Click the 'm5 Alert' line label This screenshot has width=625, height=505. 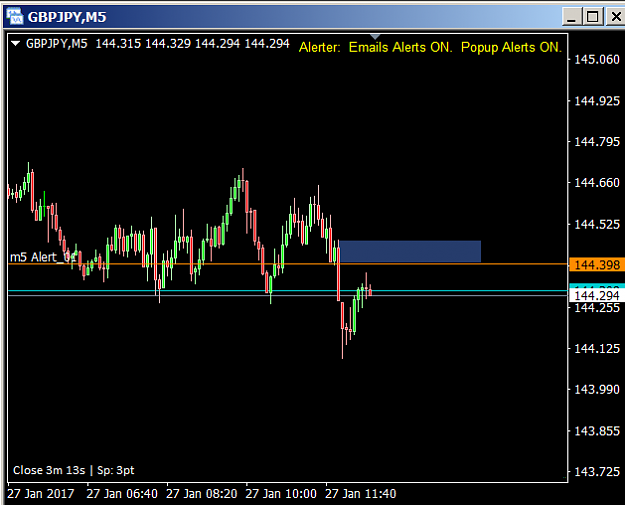[x=42, y=257]
